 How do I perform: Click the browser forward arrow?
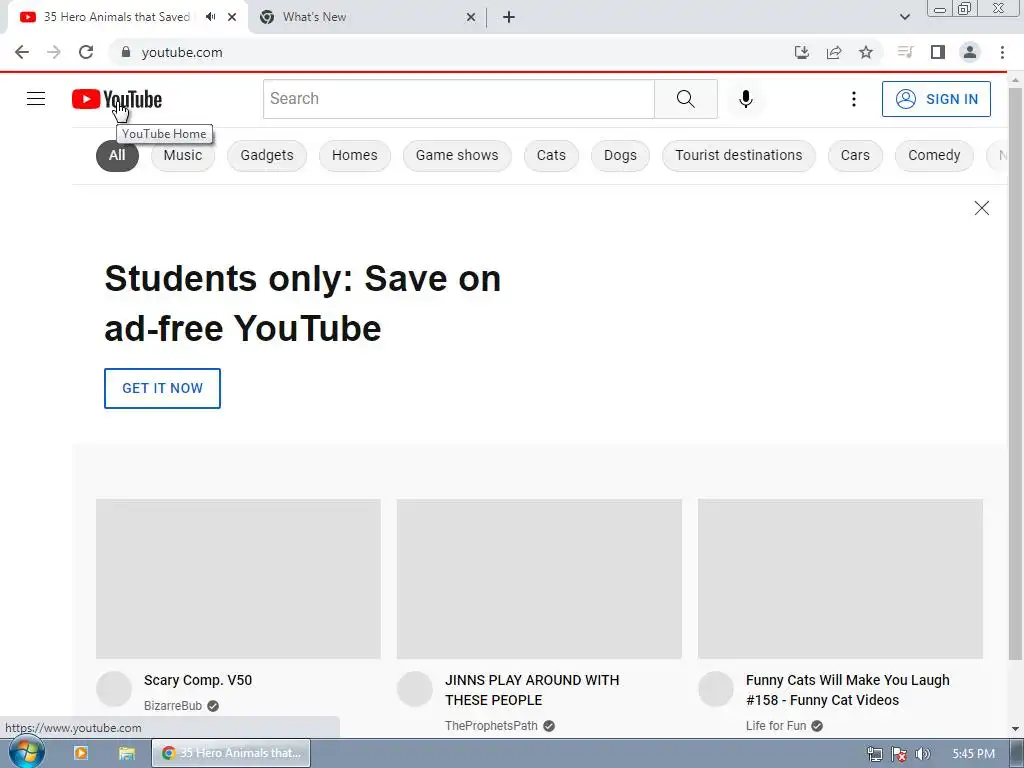tap(54, 52)
